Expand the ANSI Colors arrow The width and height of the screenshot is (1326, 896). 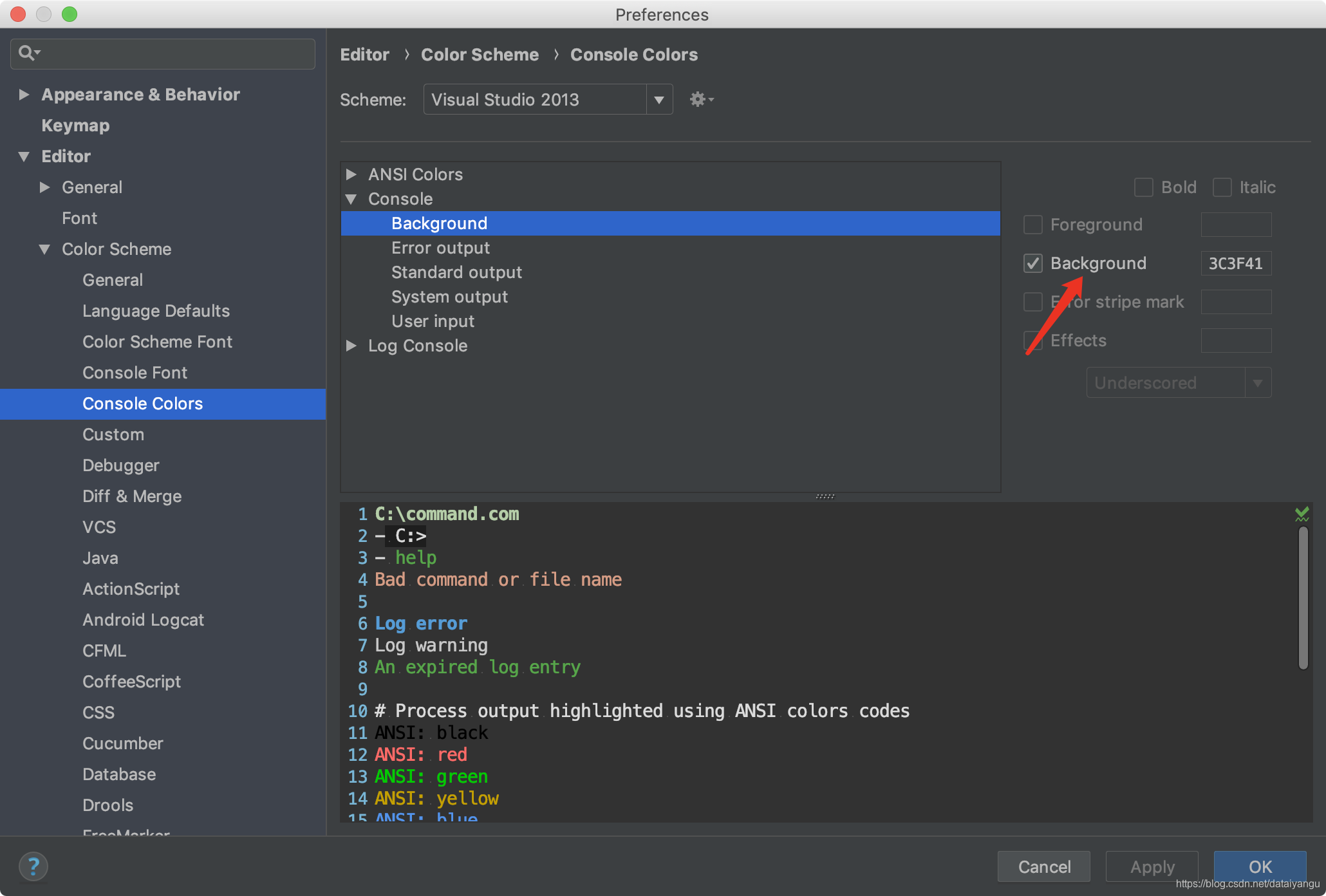tap(351, 174)
